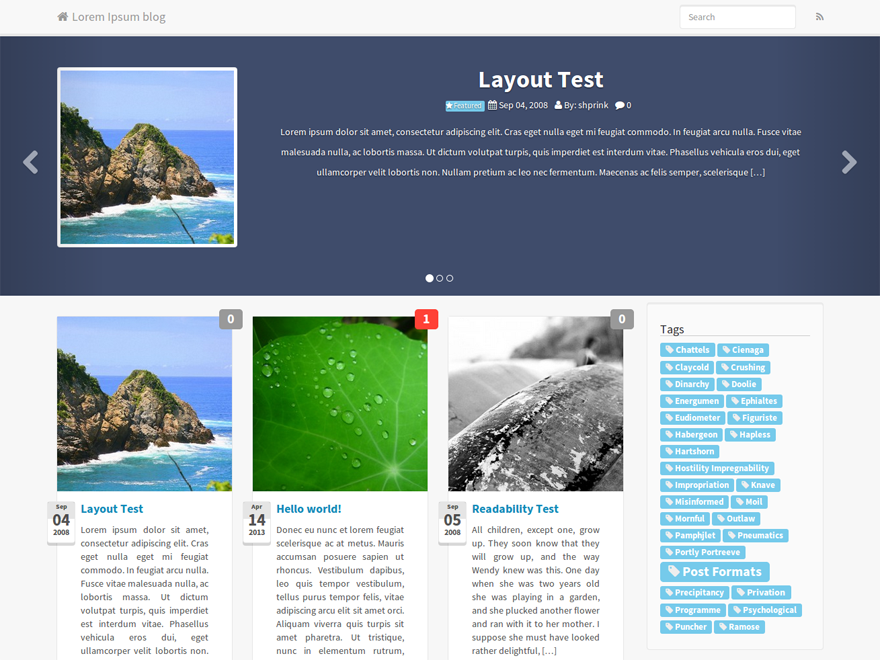Focus the Search input field

tap(737, 17)
